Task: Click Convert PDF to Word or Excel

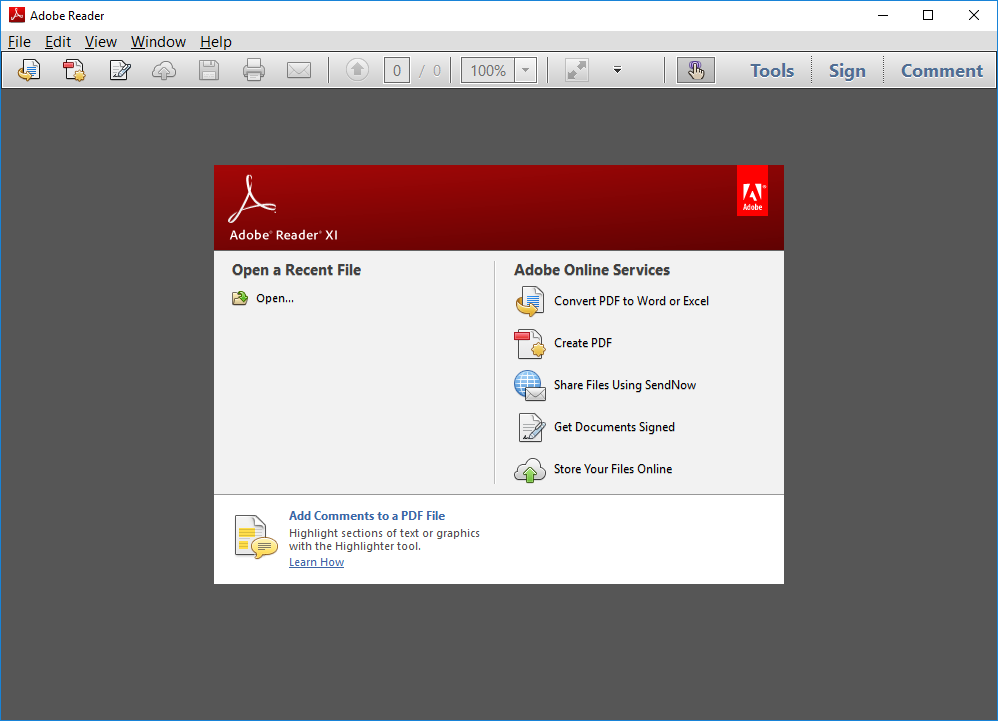Action: pos(631,301)
